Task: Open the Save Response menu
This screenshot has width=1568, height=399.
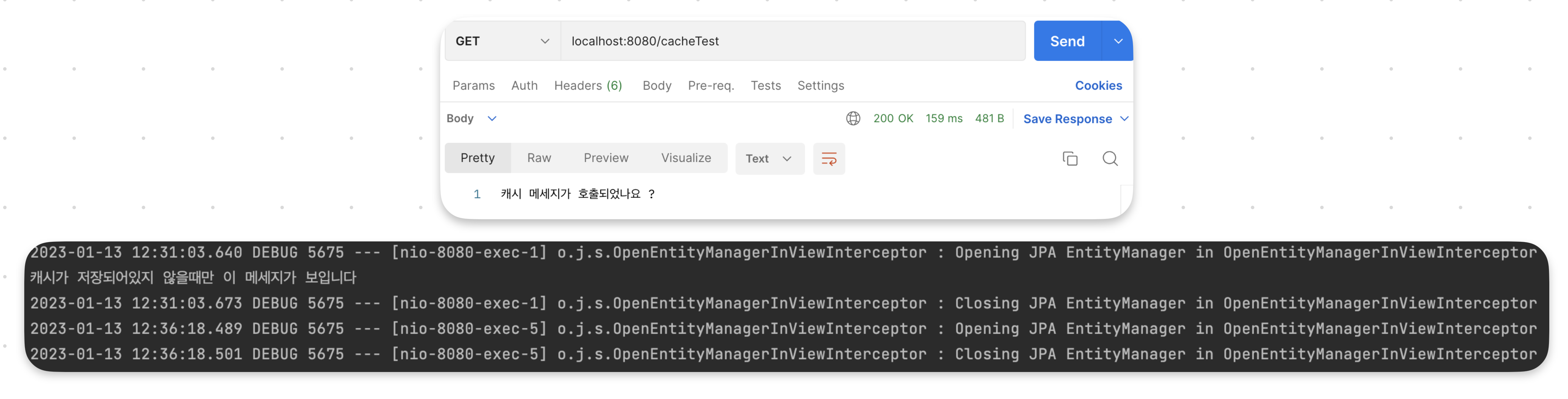Action: coord(1075,119)
